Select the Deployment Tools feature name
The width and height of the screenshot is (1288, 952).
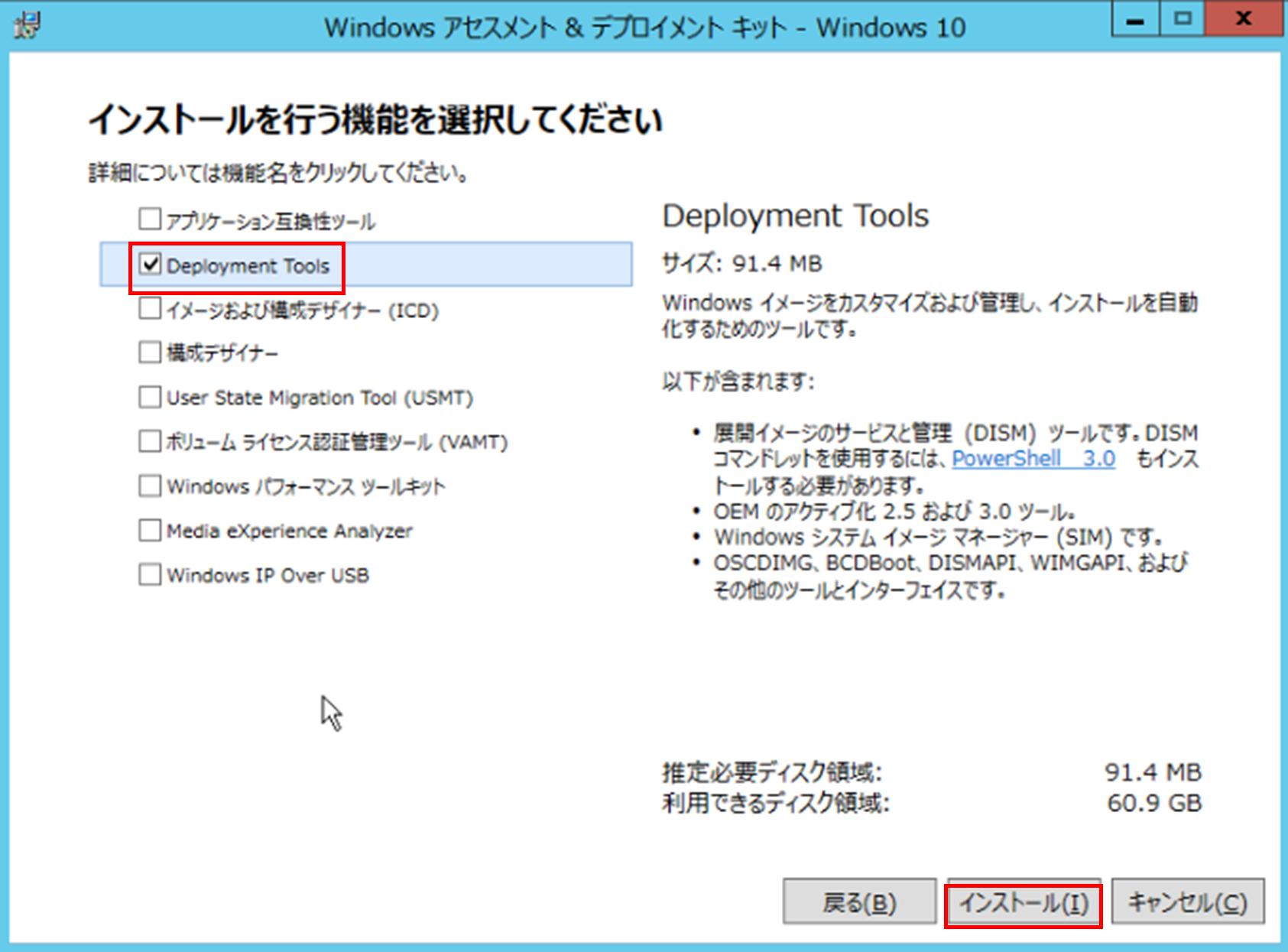click(x=248, y=265)
